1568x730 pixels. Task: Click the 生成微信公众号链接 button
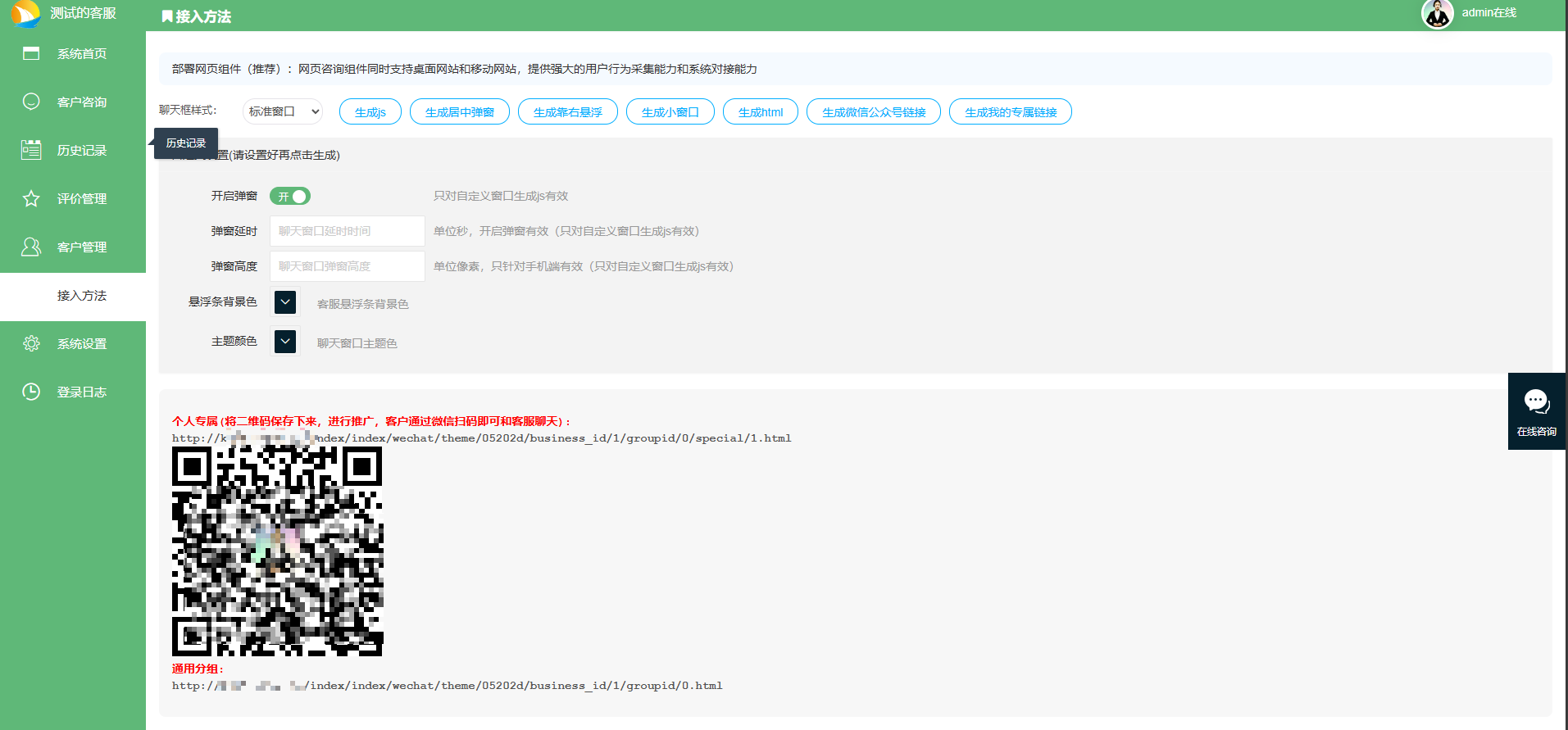[x=873, y=112]
